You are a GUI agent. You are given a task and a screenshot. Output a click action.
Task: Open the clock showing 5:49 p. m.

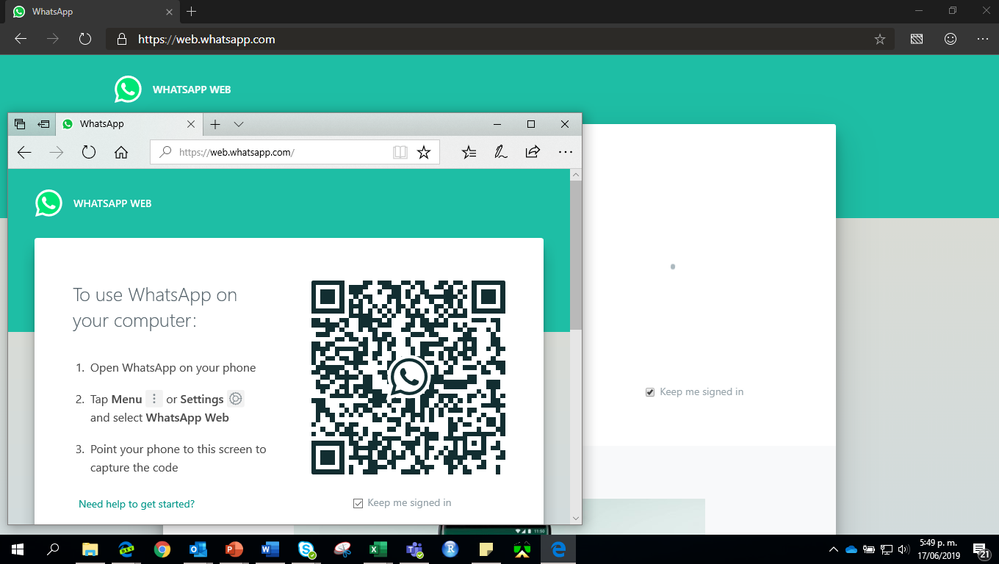pyautogui.click(x=938, y=549)
